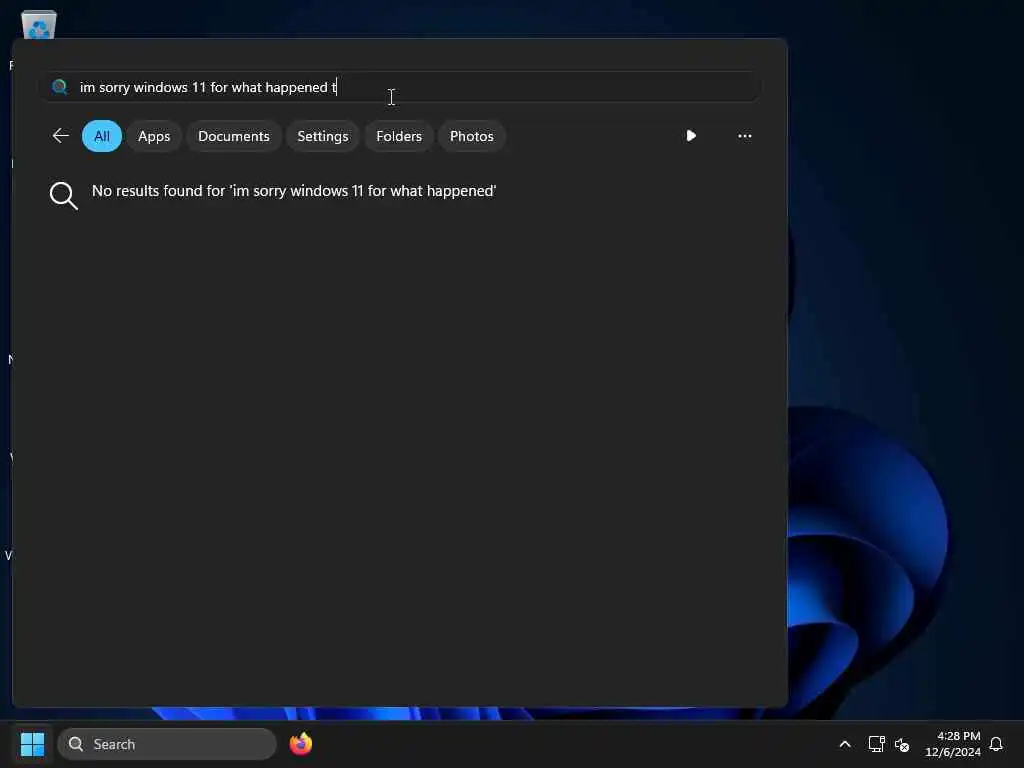Screen dimensions: 1024x768
Task: Open the clock showing 4:28 PM
Action: tap(953, 744)
